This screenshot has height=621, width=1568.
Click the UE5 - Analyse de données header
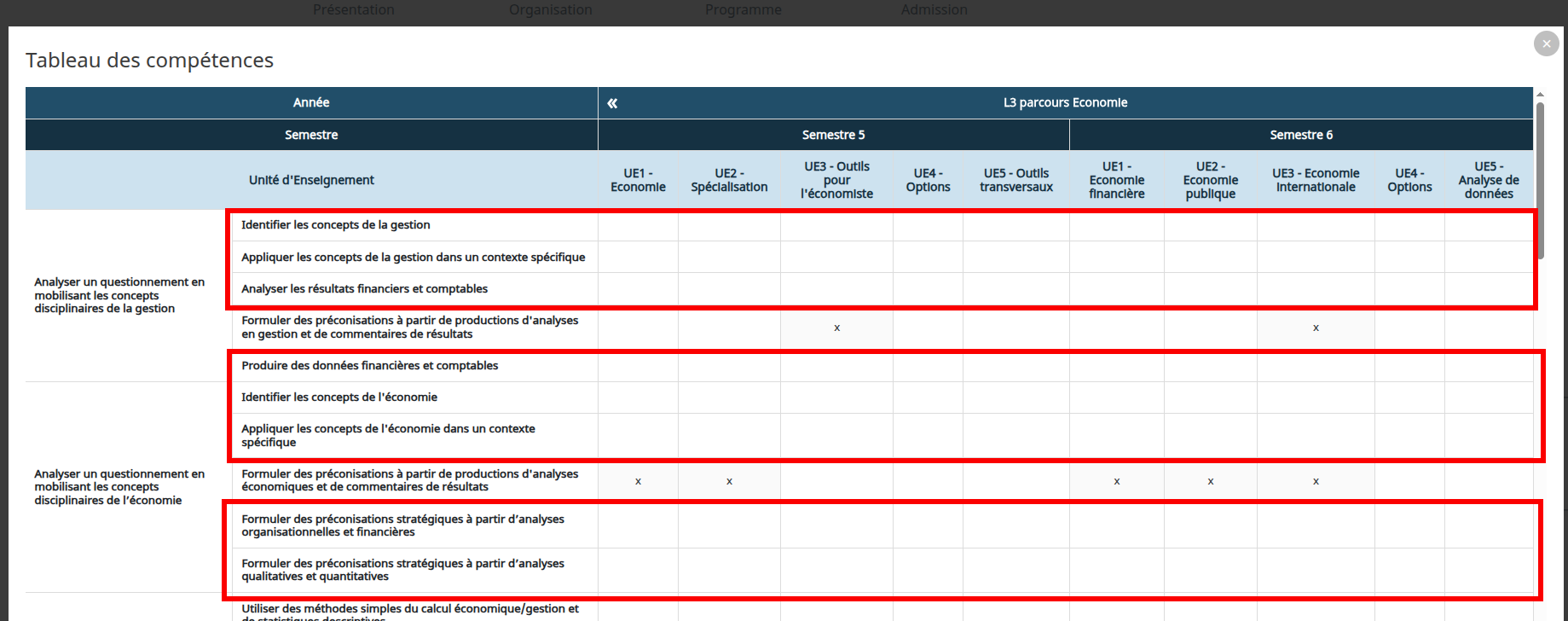1488,180
